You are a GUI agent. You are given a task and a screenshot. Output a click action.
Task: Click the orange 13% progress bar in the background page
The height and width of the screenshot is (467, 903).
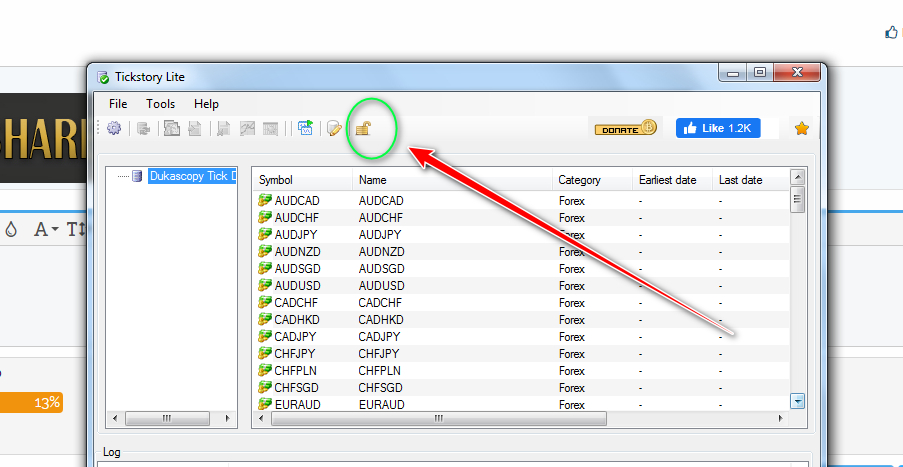[31, 403]
